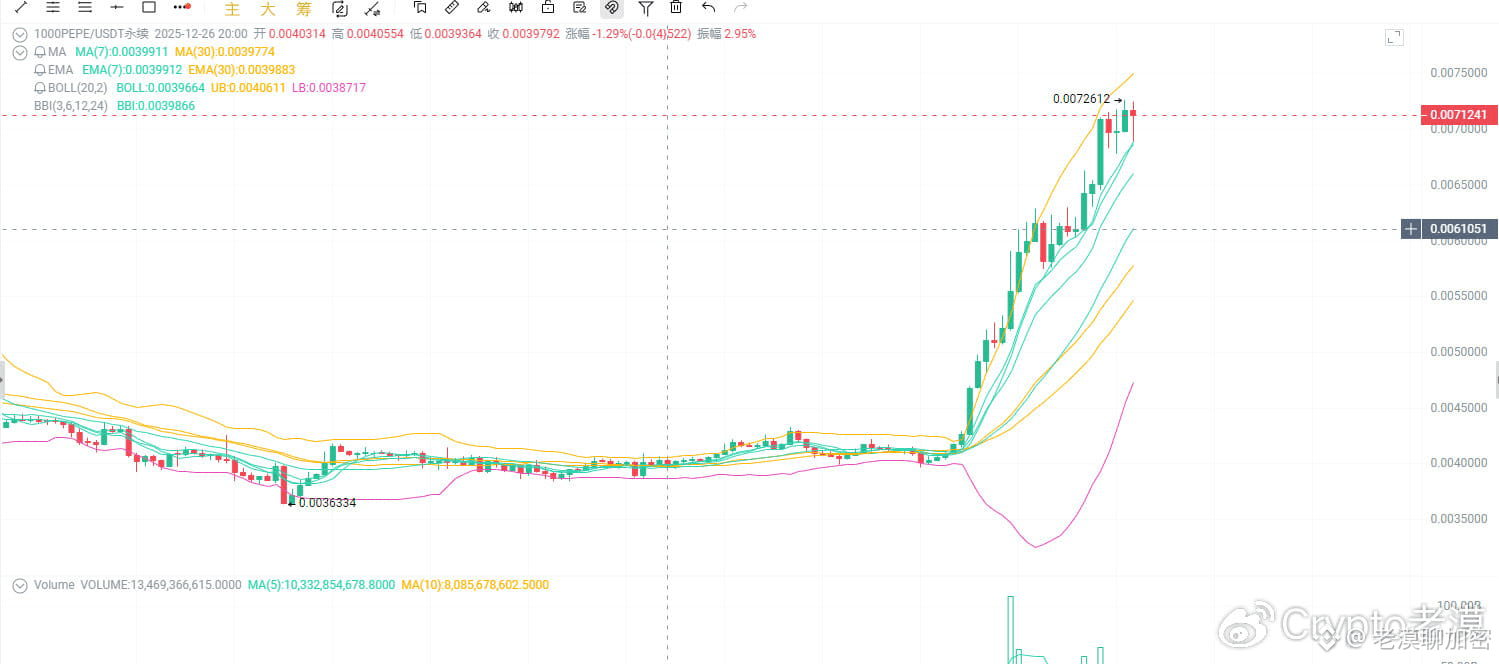Image resolution: width=1499 pixels, height=664 pixels.
Task: Open the EMA indicator label settings
Action: point(60,70)
